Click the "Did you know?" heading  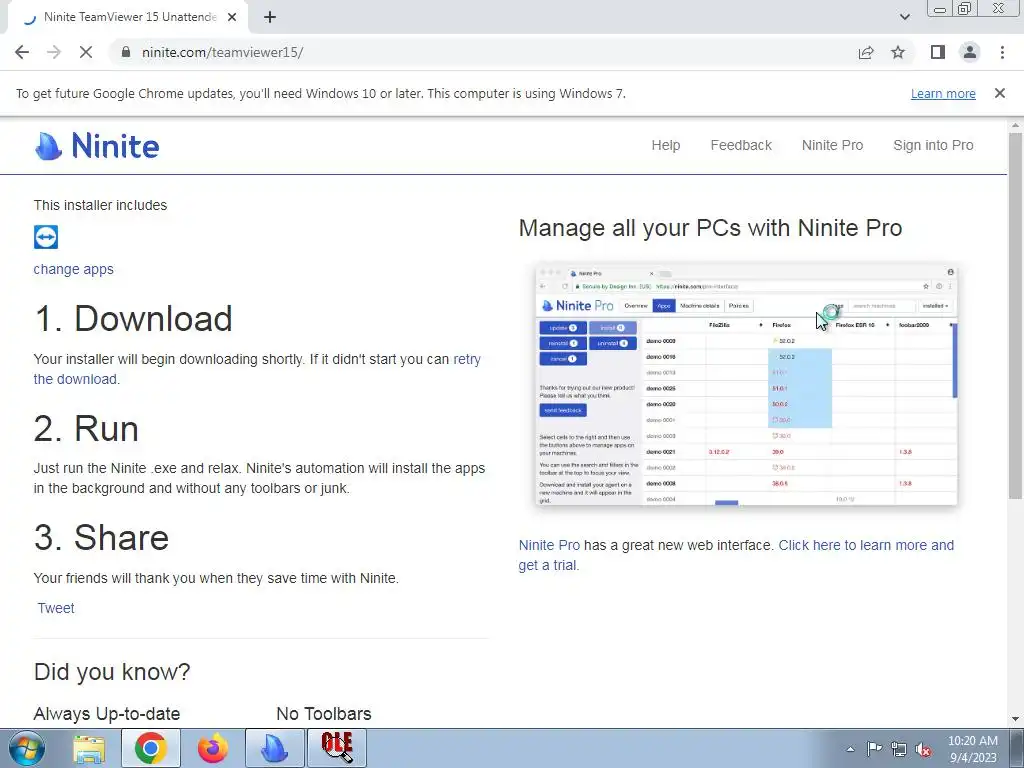click(x=112, y=671)
